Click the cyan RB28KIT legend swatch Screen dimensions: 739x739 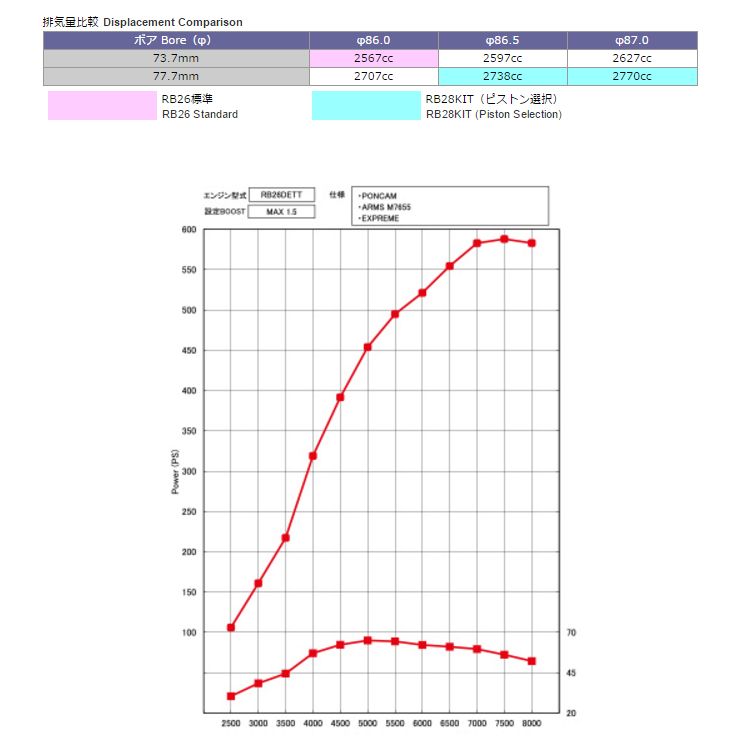pyautogui.click(x=365, y=106)
